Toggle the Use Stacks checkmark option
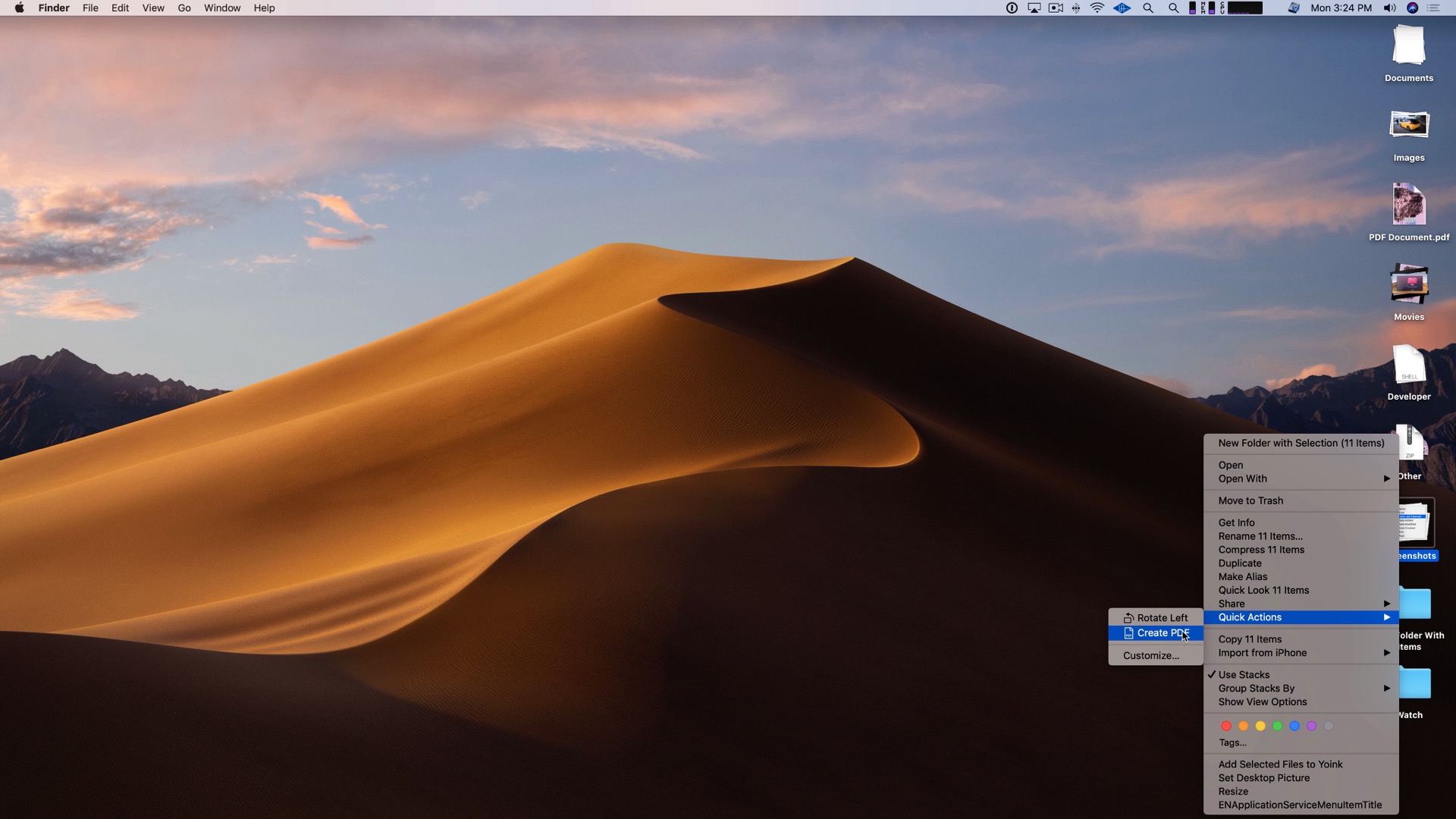This screenshot has width=1456, height=819. click(1244, 675)
